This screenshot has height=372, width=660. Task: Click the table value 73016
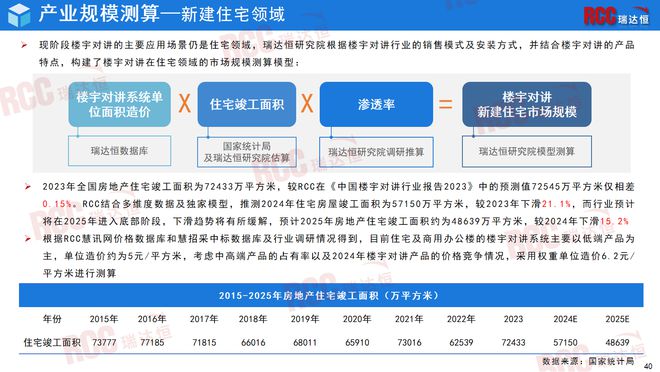(x=409, y=343)
